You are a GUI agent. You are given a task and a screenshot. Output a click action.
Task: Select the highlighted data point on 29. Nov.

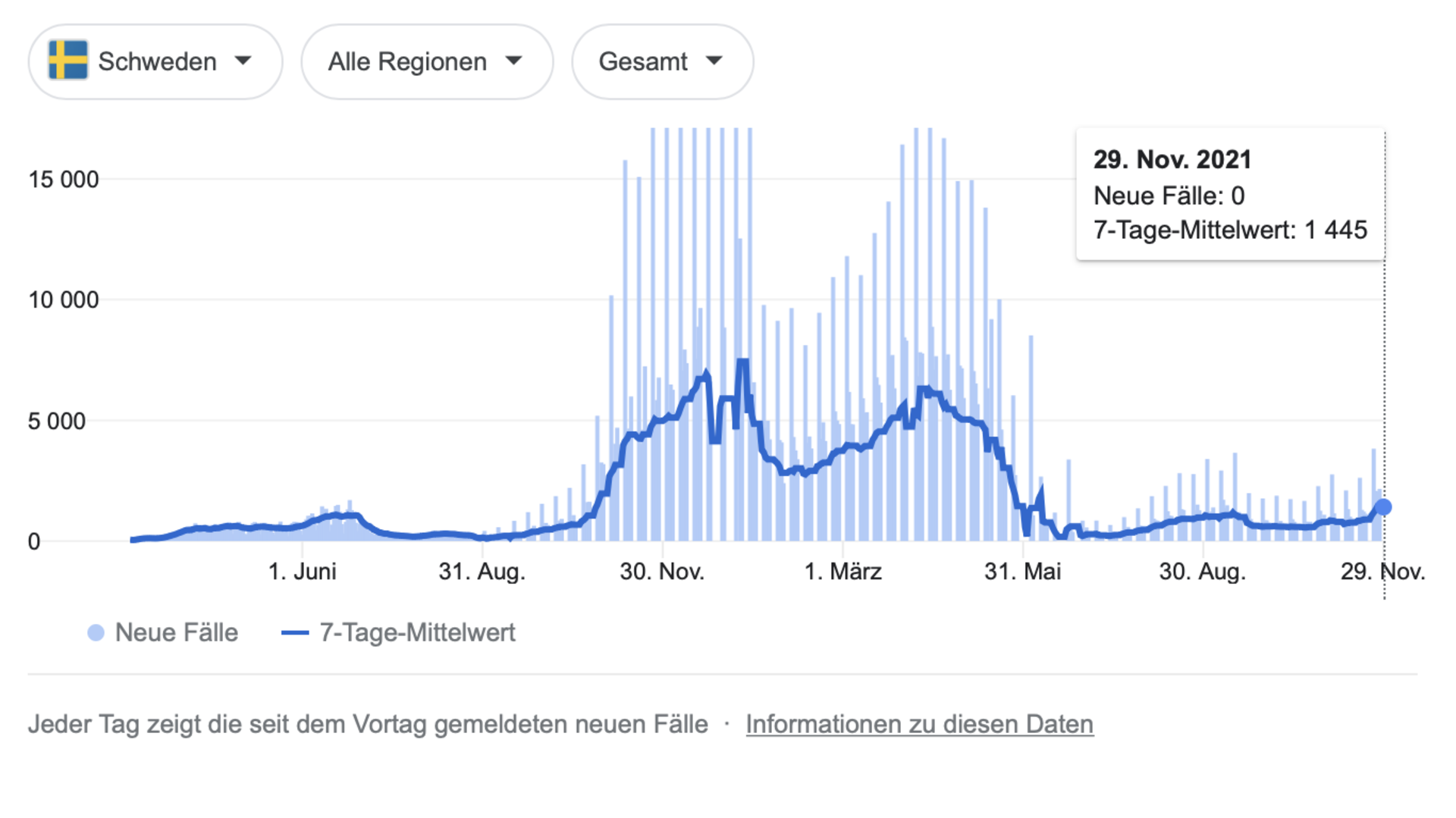(x=1384, y=506)
